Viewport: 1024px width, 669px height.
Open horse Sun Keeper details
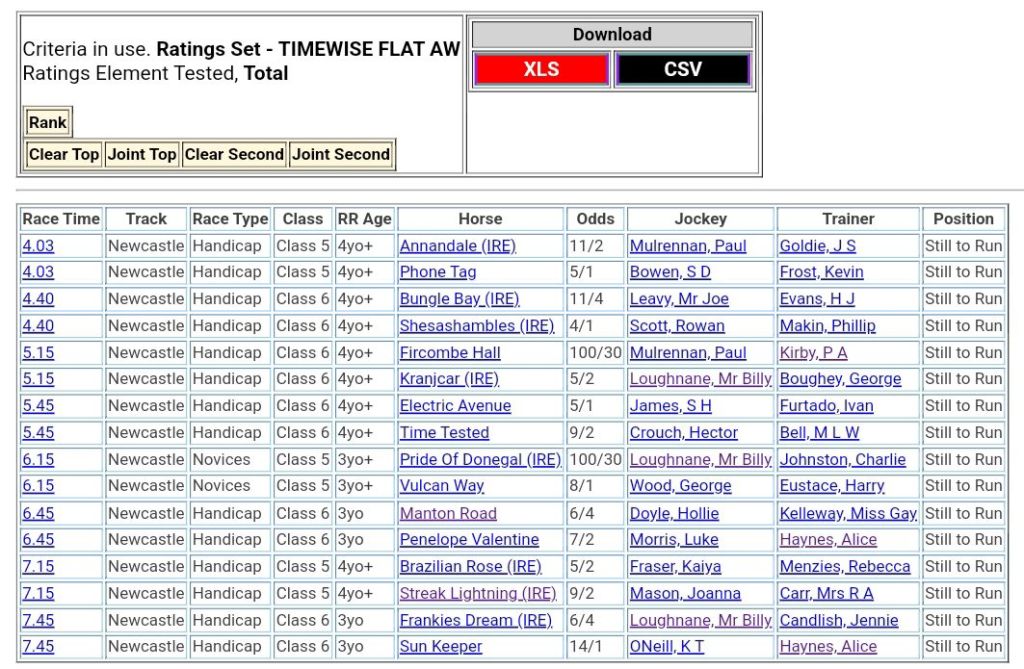441,647
